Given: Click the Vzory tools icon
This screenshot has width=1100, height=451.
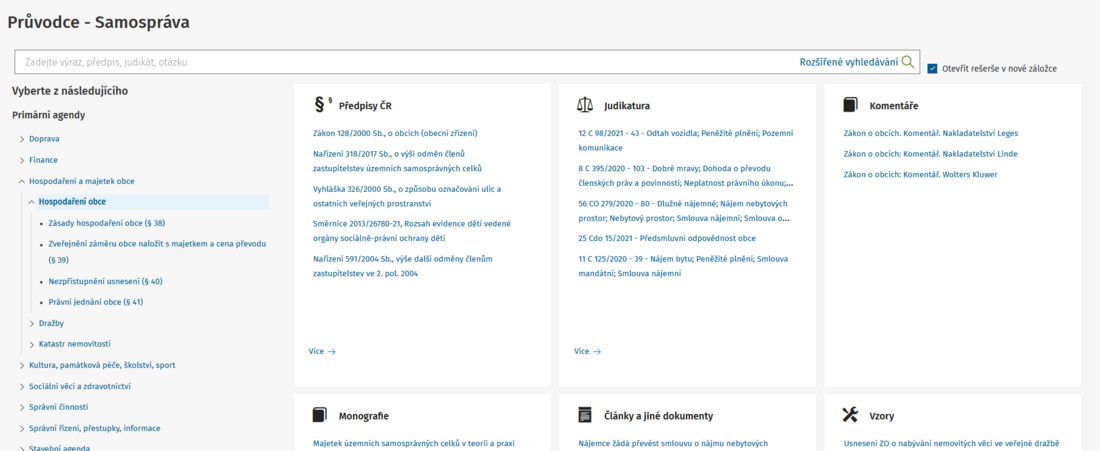Looking at the screenshot, I should point(851,415).
